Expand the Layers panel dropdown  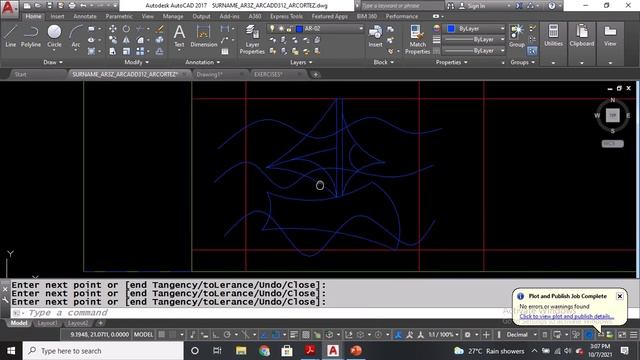[301, 62]
